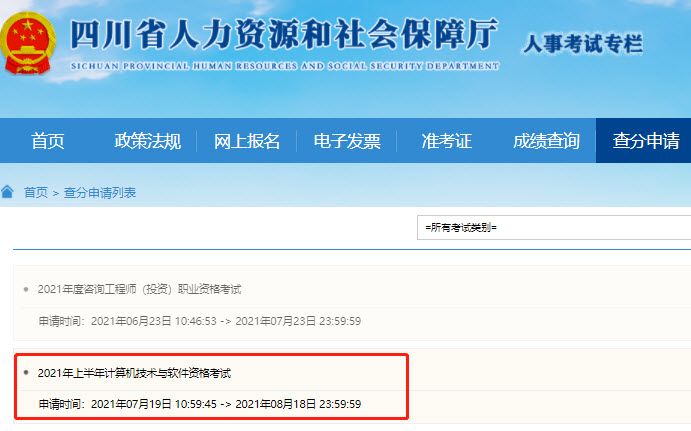This screenshot has width=691, height=431.
Task: Click 准考证 in the navigation bar
Action: pos(446,141)
